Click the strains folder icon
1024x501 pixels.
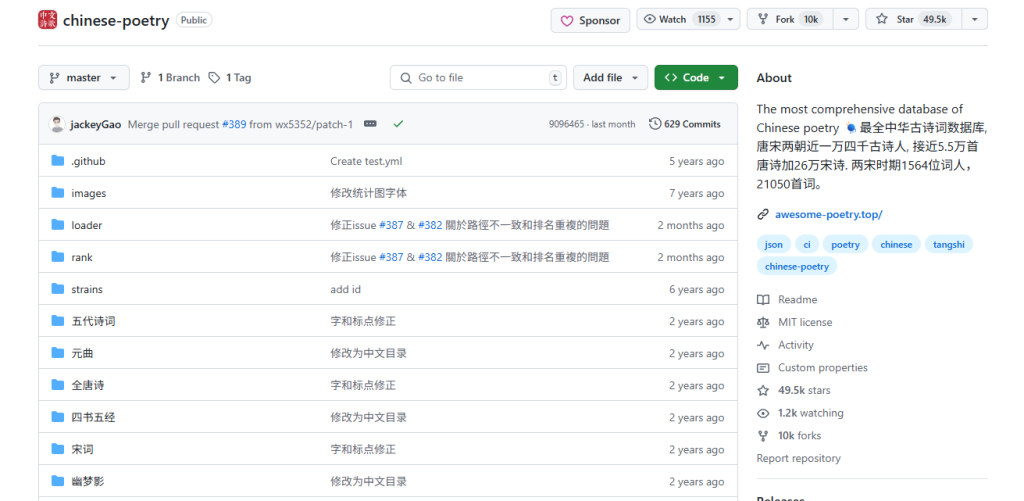(58, 289)
